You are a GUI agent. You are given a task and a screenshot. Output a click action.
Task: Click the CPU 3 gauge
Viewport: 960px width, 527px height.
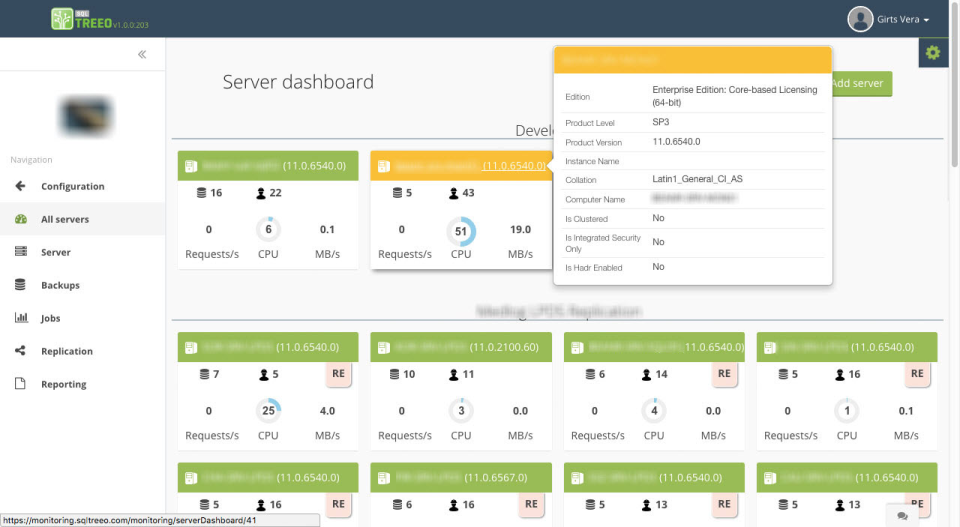pyautogui.click(x=461, y=411)
